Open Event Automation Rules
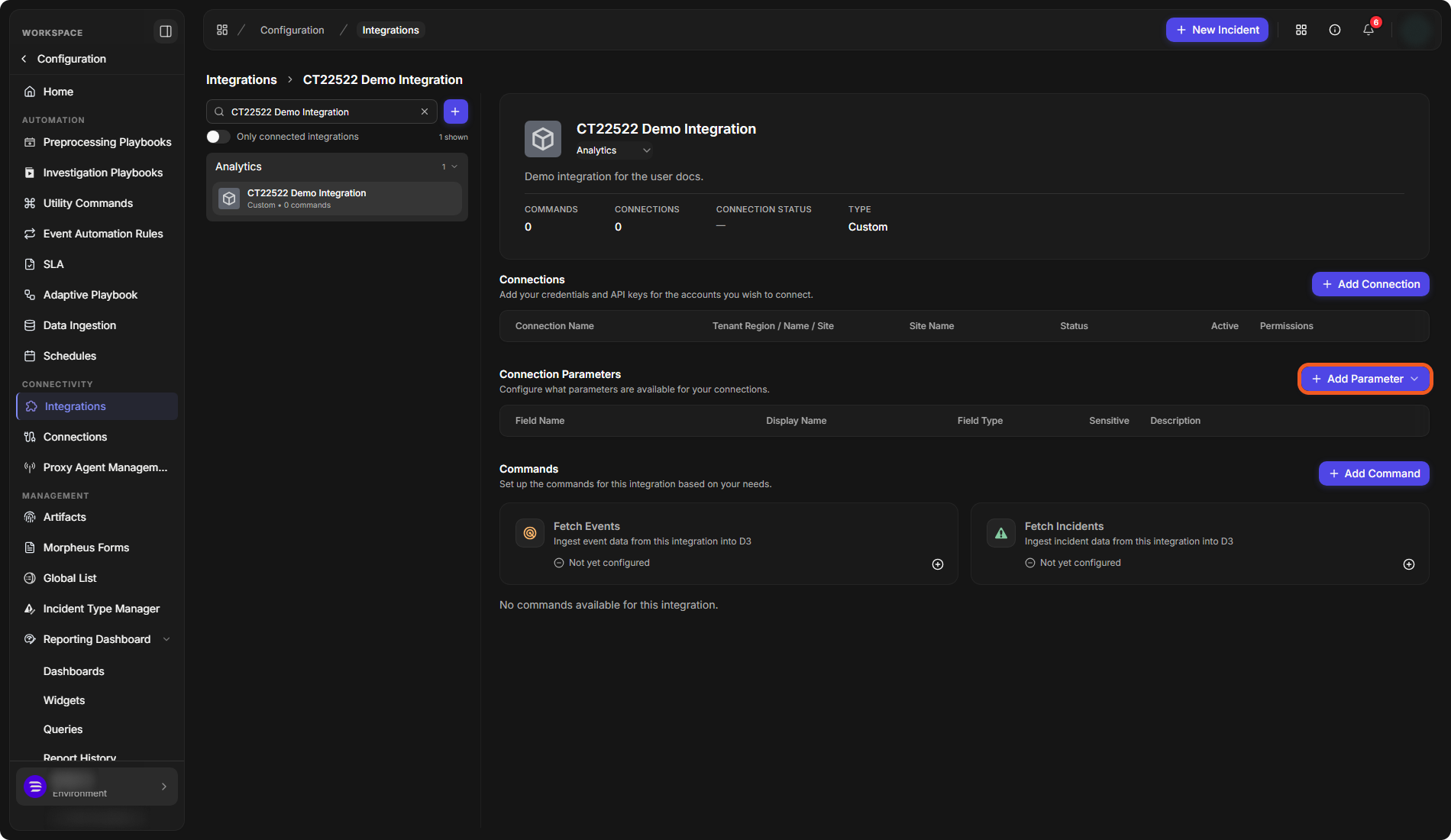The width and height of the screenshot is (1451, 840). tap(97, 234)
